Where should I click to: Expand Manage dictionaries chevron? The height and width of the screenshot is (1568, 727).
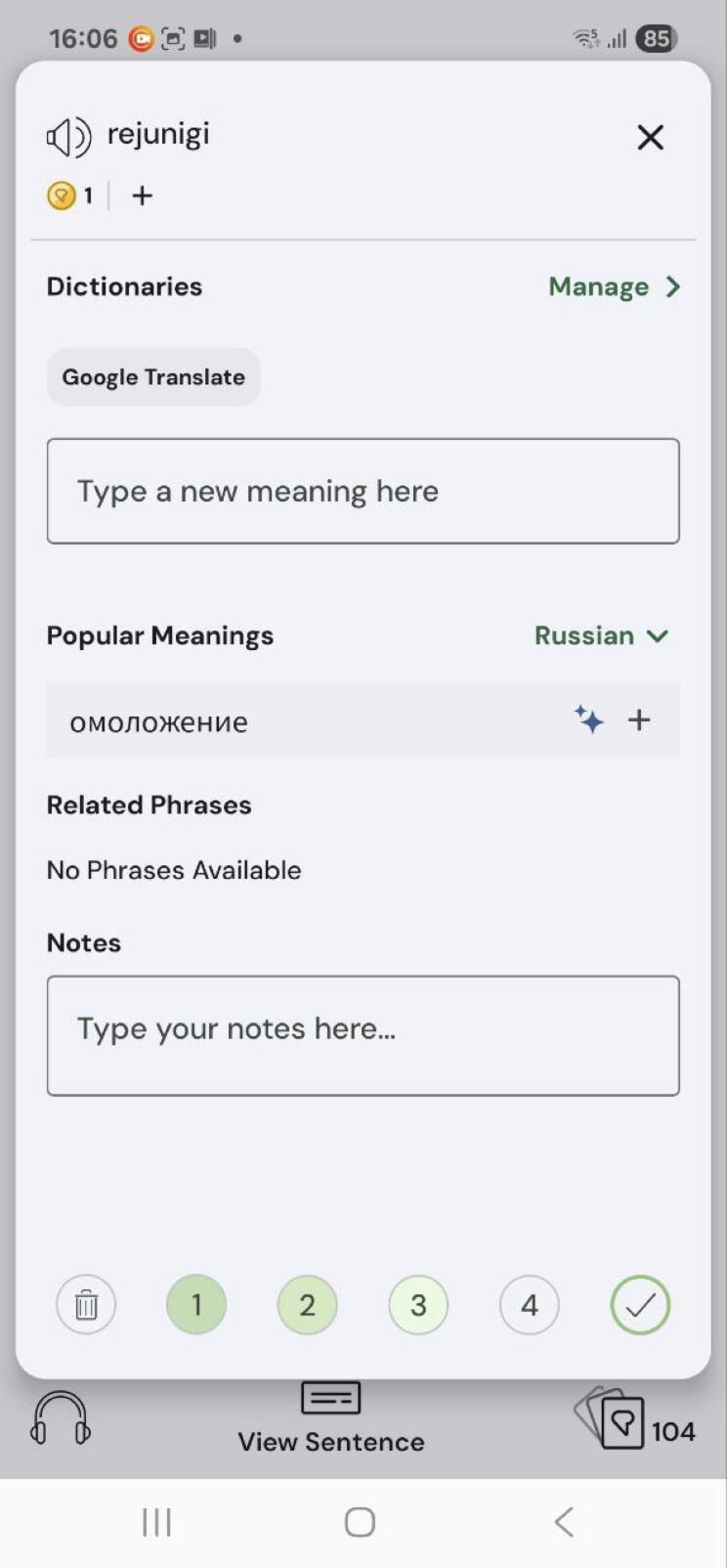tap(673, 286)
